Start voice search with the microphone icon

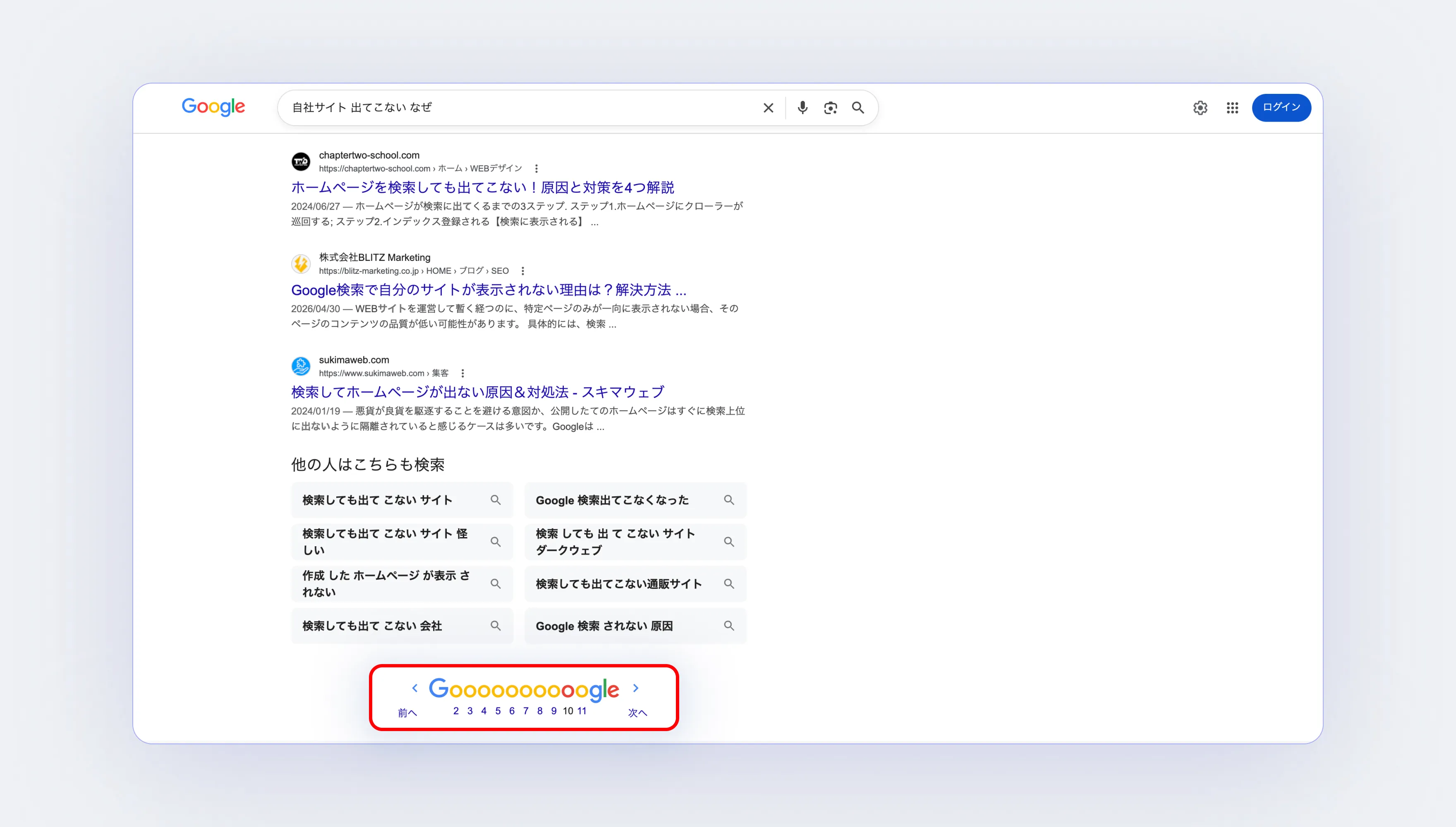click(x=802, y=108)
